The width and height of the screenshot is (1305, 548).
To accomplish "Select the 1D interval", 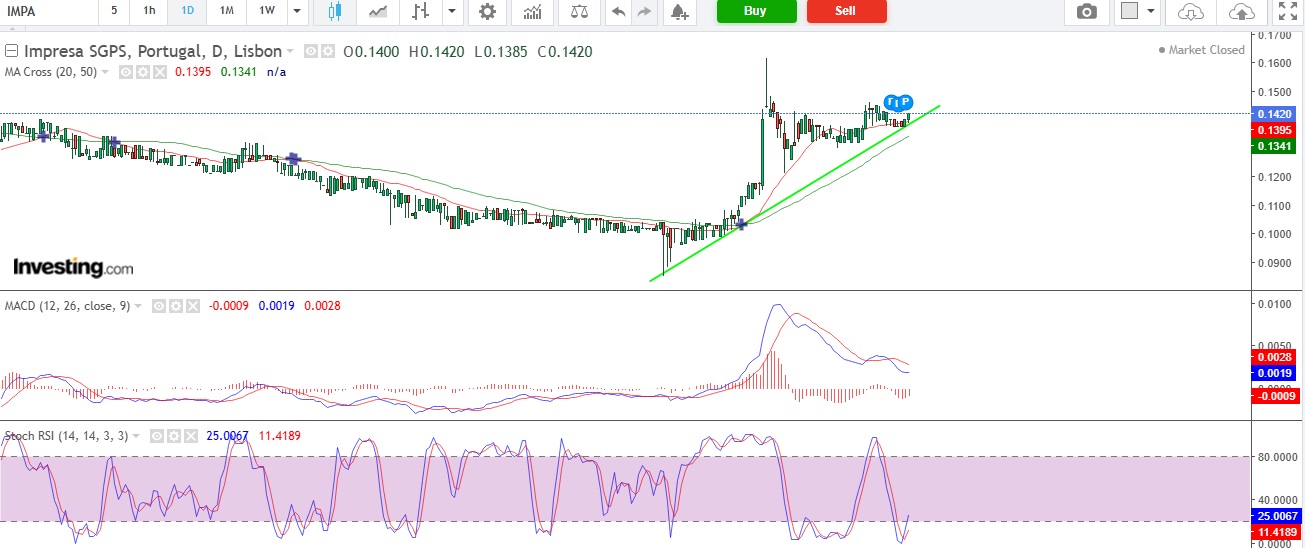I will tap(187, 12).
